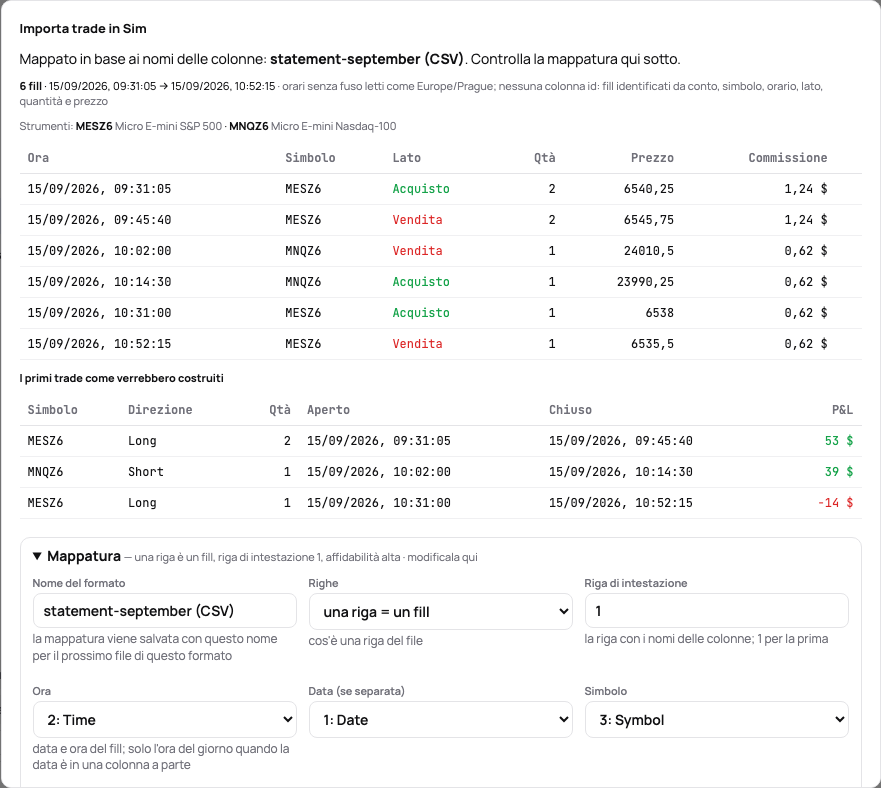The image size is (881, 788).
Task: Open the Data (se separata) dropdown '1: Date'
Action: (x=440, y=719)
